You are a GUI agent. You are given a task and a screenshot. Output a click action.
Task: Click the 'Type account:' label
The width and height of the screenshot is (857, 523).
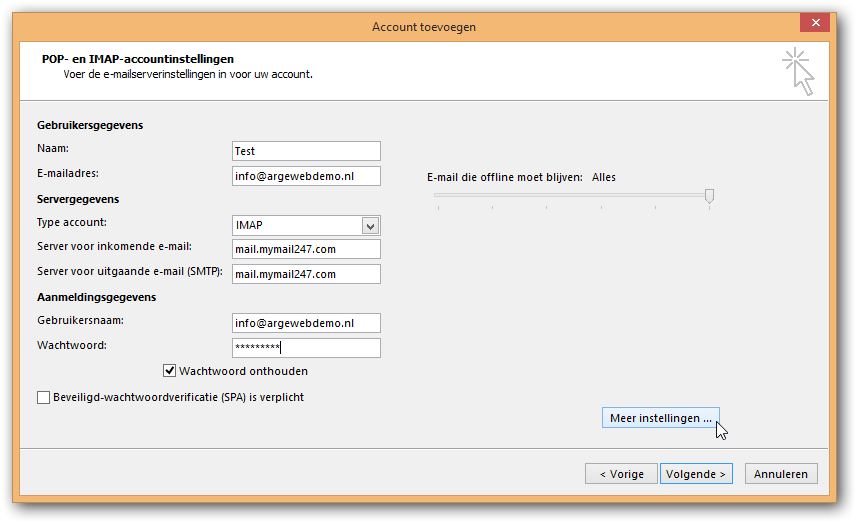(72, 222)
